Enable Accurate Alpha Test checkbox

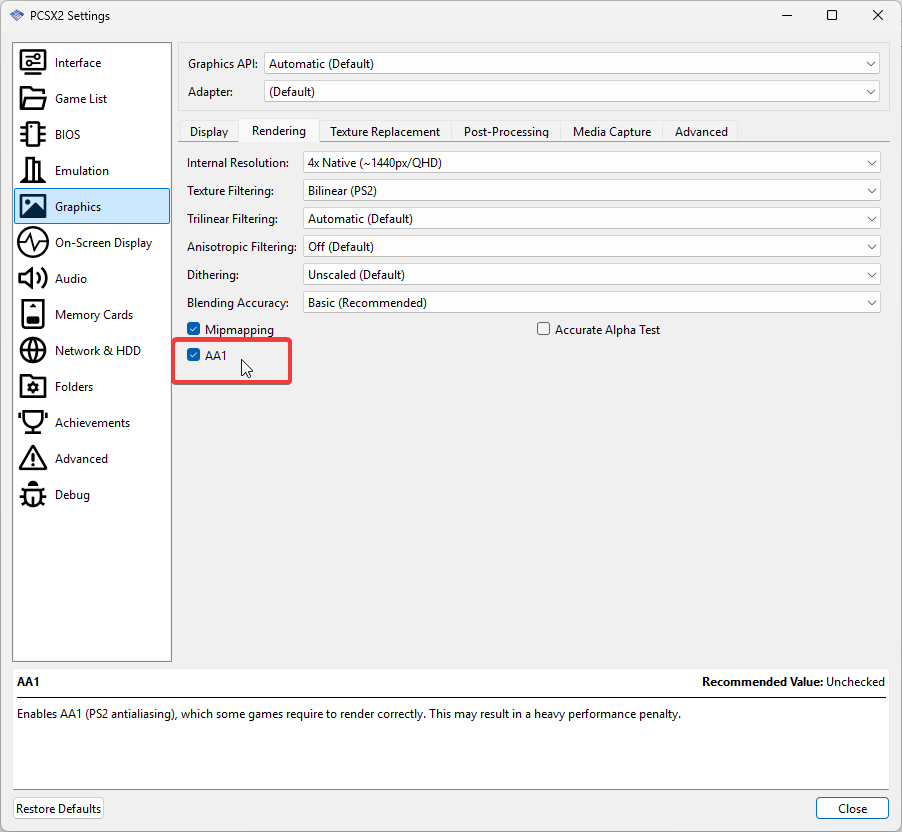544,329
